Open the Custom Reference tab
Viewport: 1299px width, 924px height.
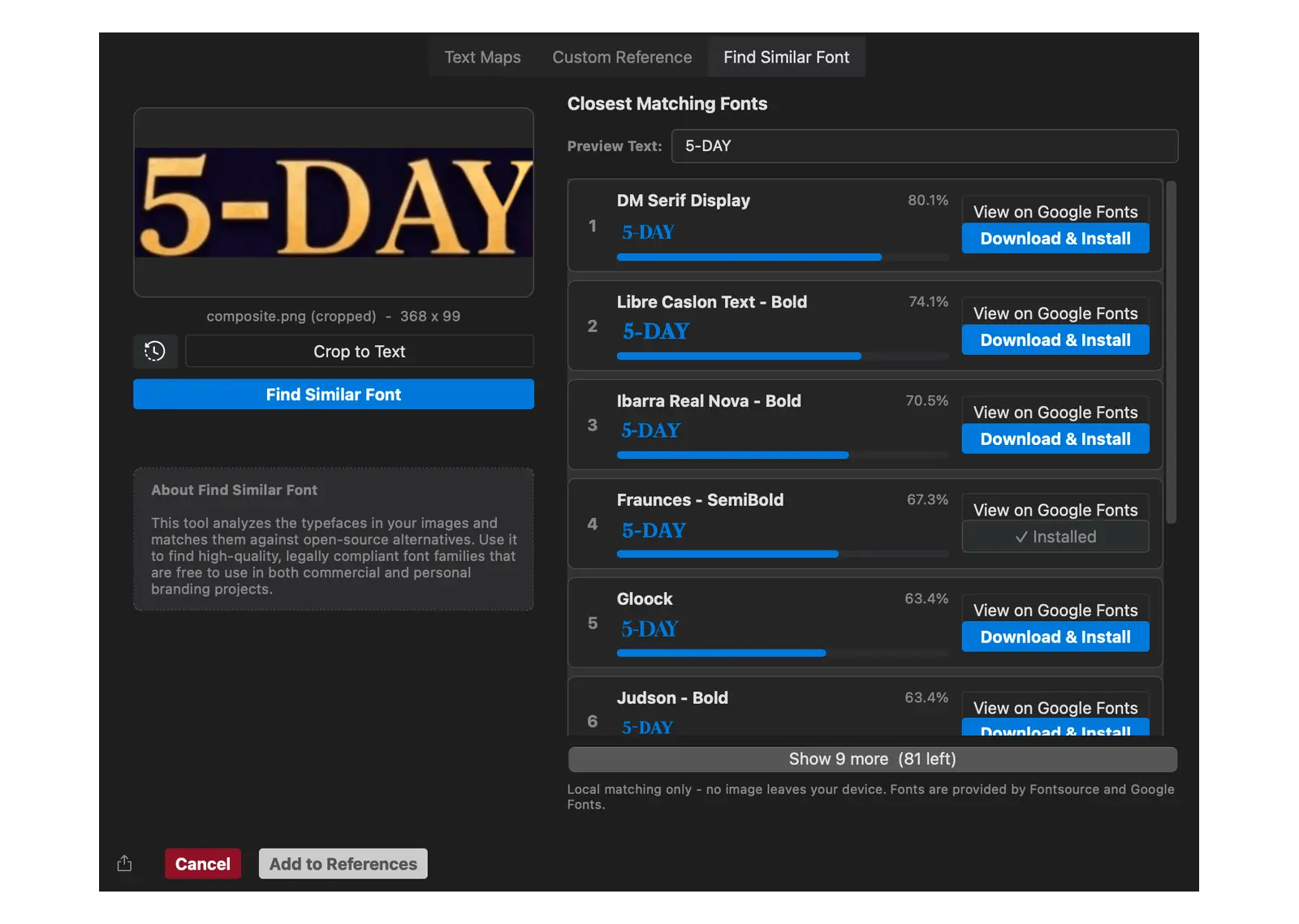(622, 57)
